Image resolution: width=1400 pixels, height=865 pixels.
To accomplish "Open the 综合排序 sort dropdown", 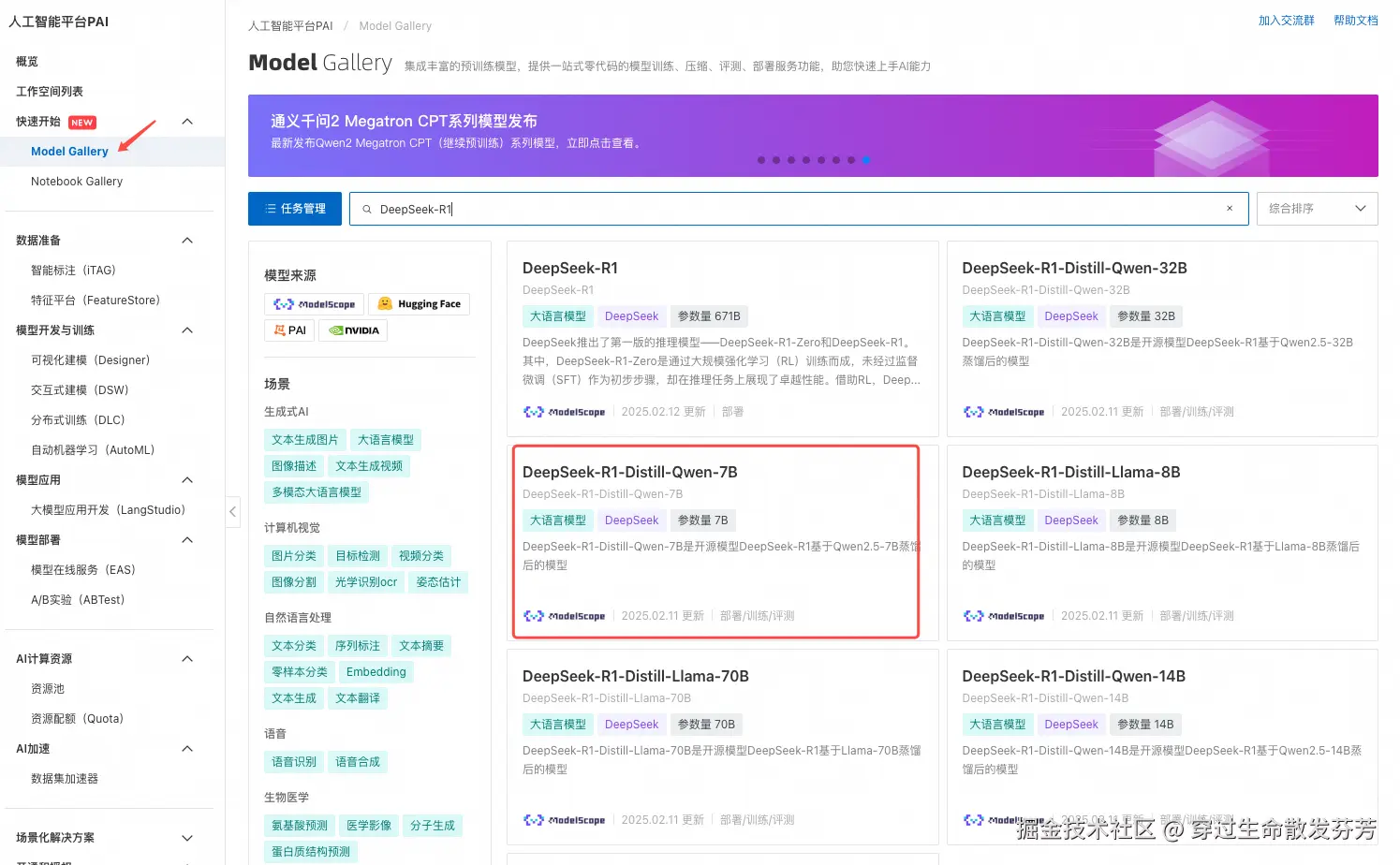I will pos(1318,209).
